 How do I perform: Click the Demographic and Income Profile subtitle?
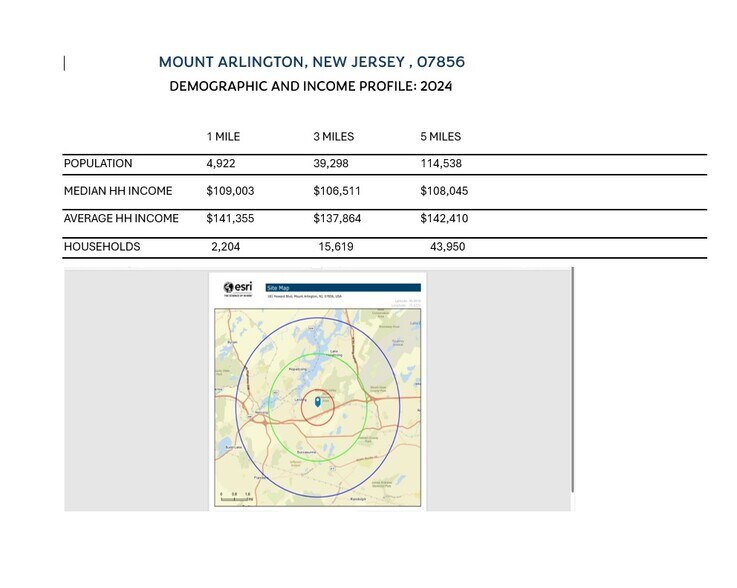[311, 86]
